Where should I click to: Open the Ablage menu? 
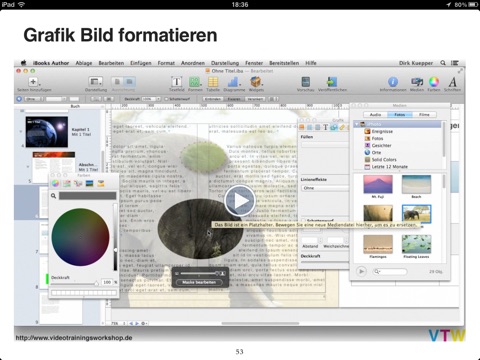pos(84,63)
